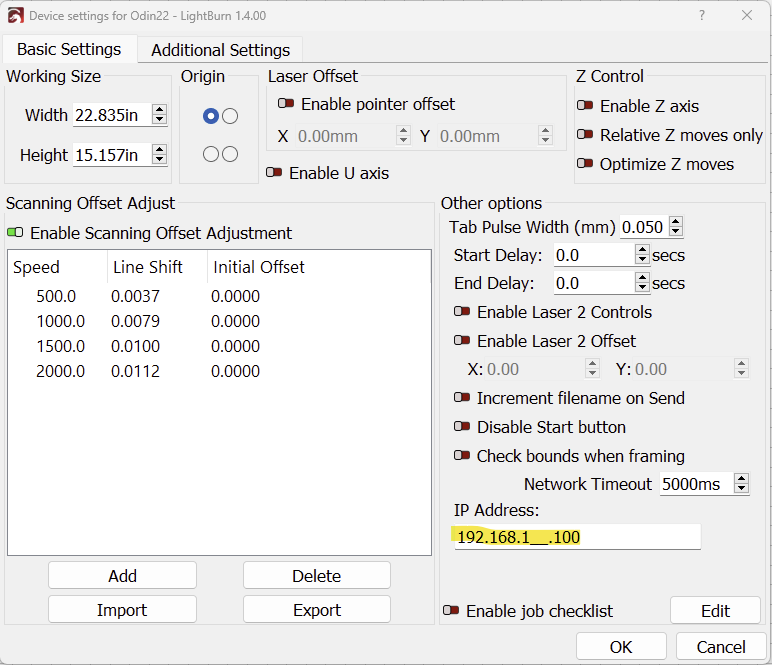Toggle Disable Start button option
This screenshot has width=772, height=665.
point(462,427)
